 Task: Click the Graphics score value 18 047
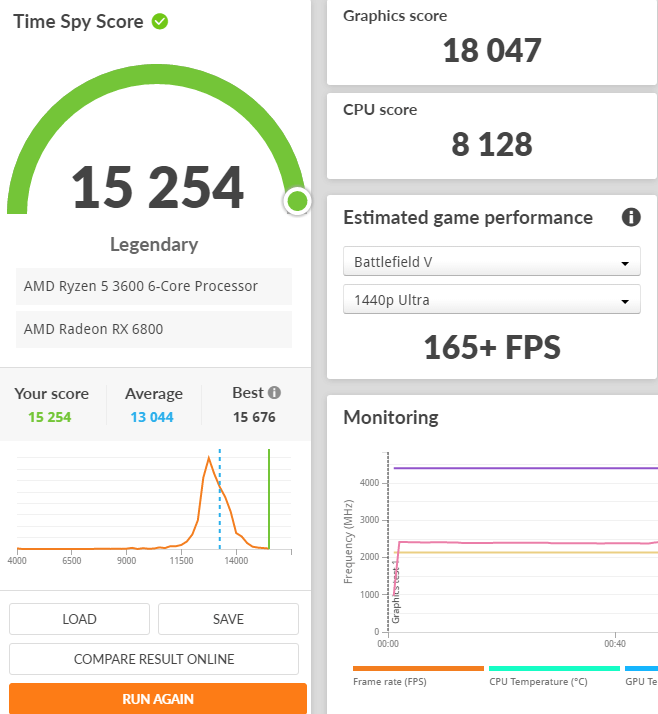click(x=492, y=50)
